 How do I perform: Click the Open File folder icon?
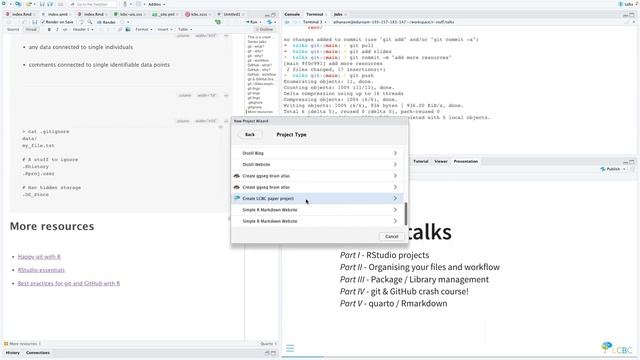pyautogui.click(x=29, y=4)
